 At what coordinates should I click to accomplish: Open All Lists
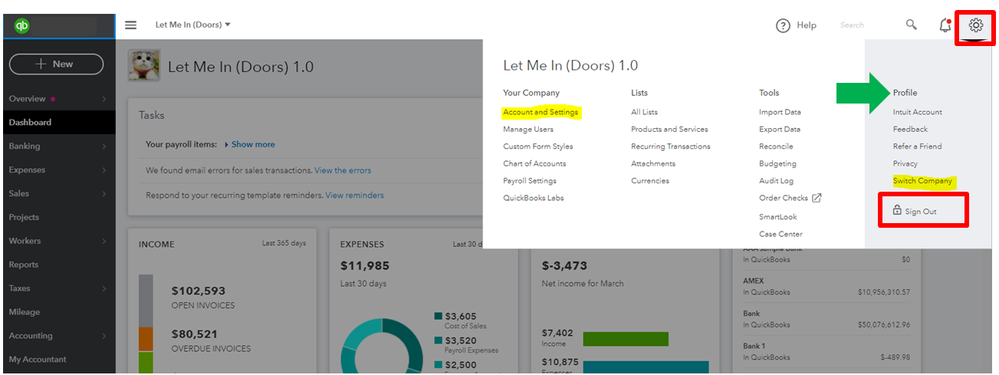tap(644, 112)
